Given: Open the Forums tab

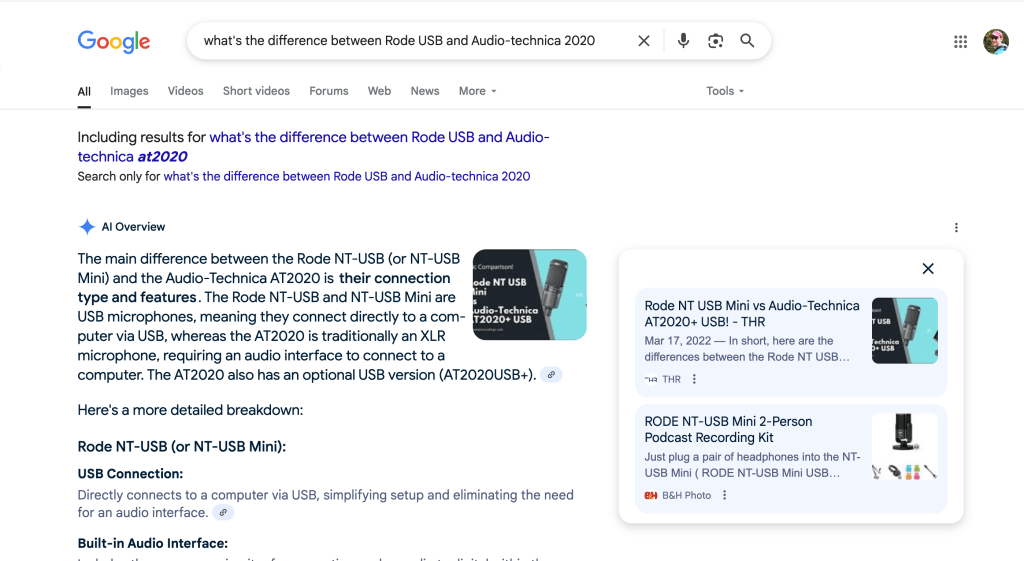Looking at the screenshot, I should [328, 91].
